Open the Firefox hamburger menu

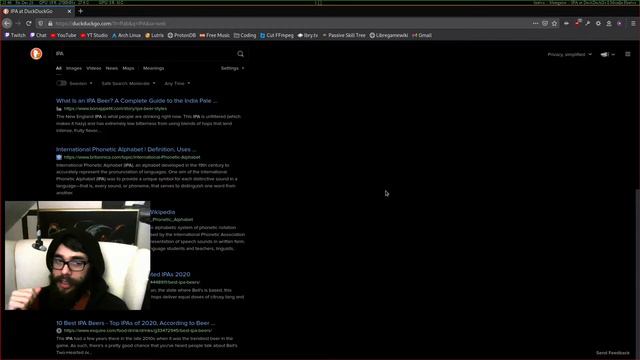[633, 24]
